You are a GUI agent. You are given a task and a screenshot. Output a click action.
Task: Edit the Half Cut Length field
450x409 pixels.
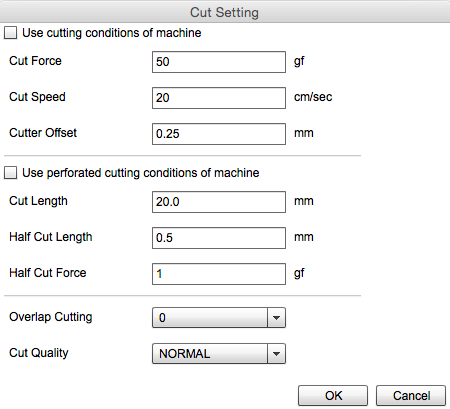(219, 238)
